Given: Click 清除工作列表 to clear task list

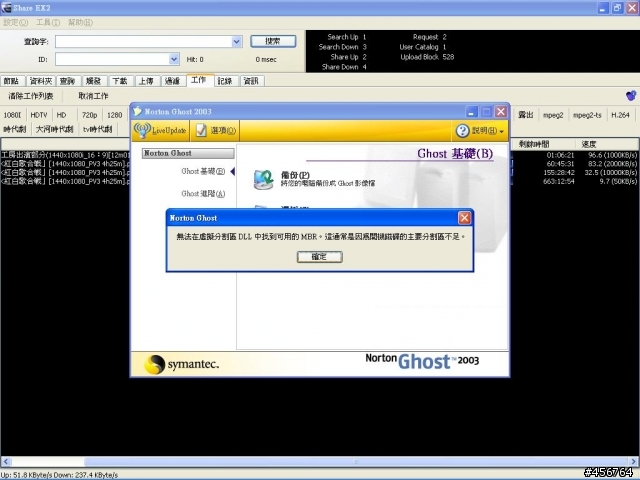Looking at the screenshot, I should [x=31, y=96].
